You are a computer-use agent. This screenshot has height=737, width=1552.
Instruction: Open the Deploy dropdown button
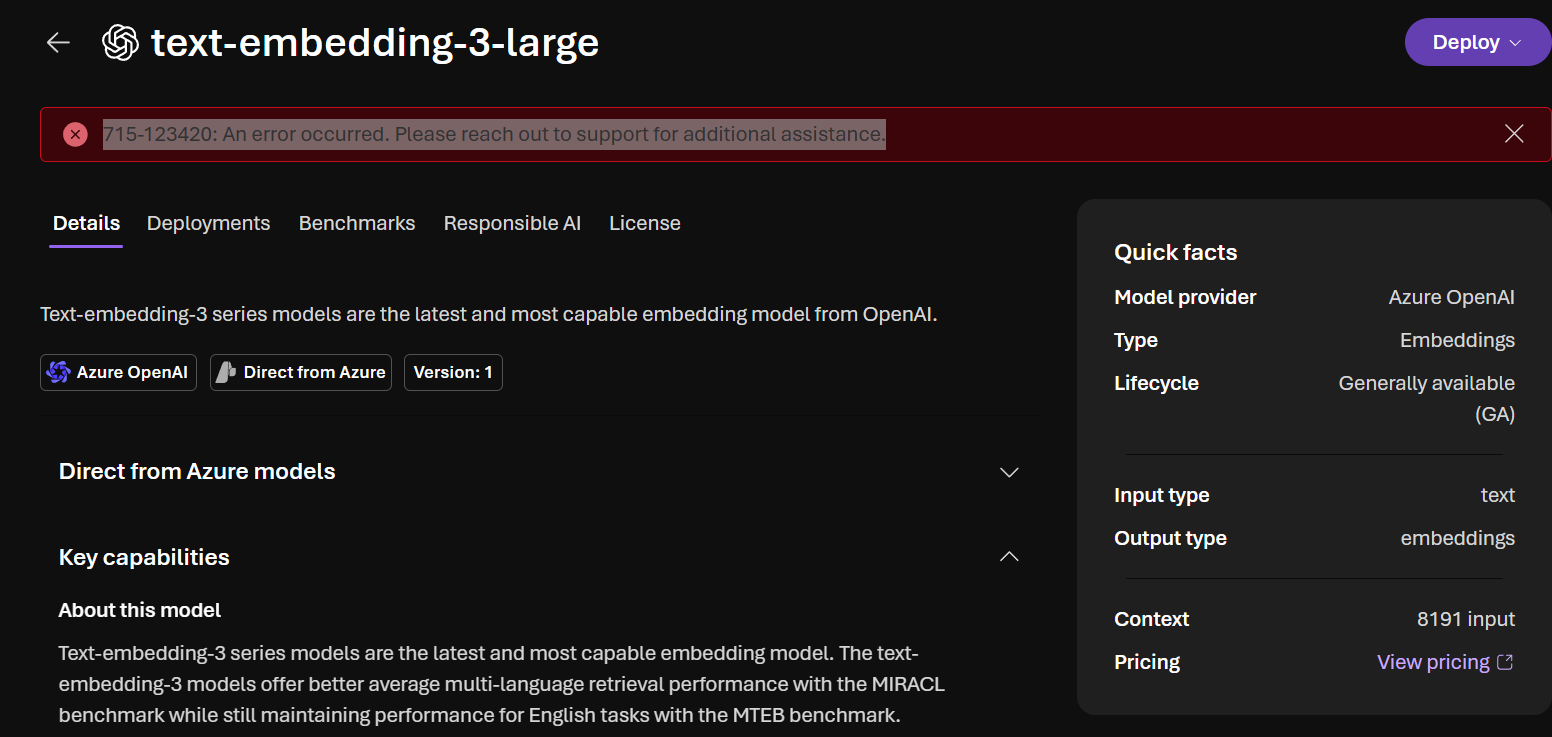coord(1477,42)
